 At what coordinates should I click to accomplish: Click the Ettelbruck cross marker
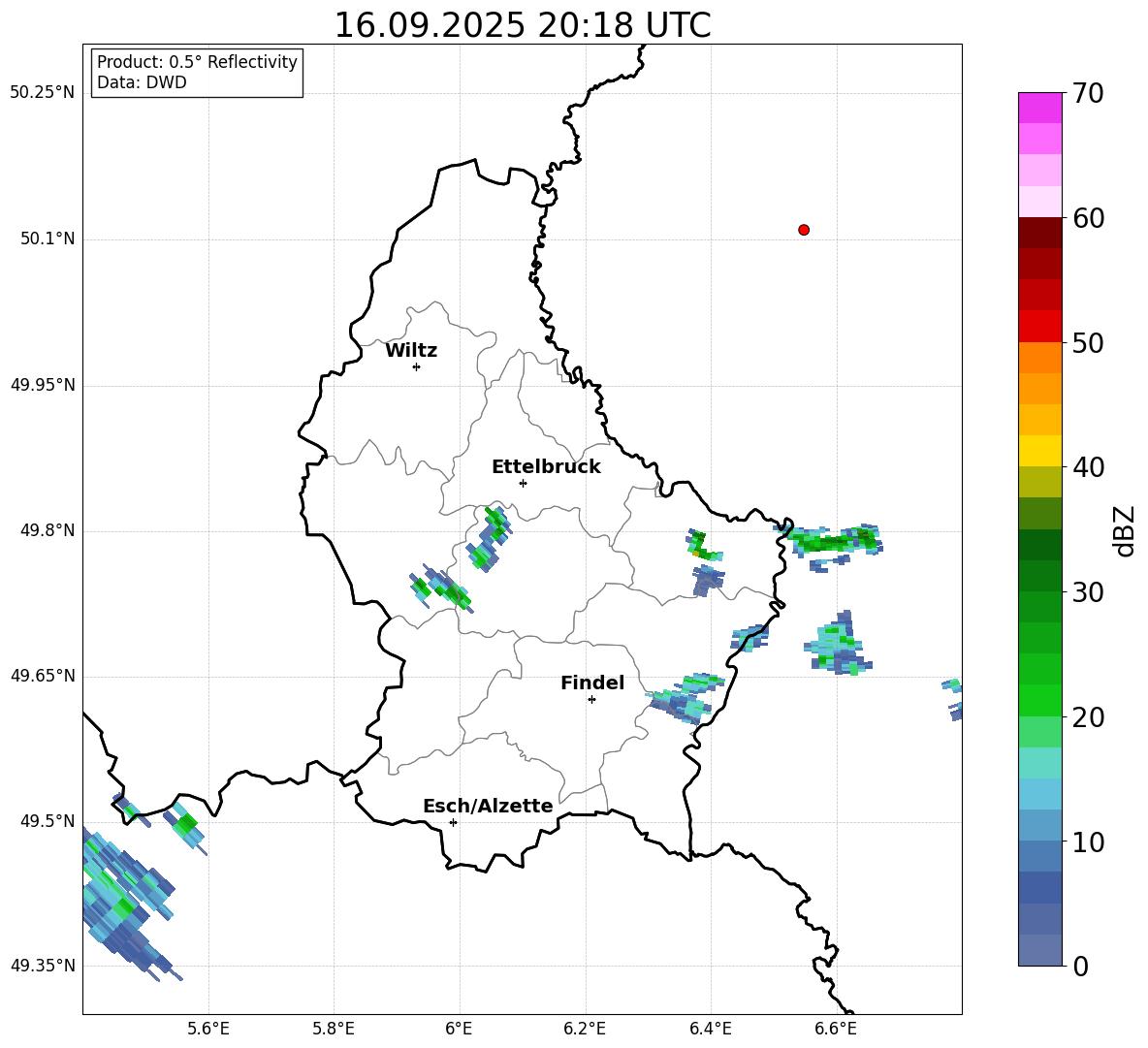click(523, 483)
